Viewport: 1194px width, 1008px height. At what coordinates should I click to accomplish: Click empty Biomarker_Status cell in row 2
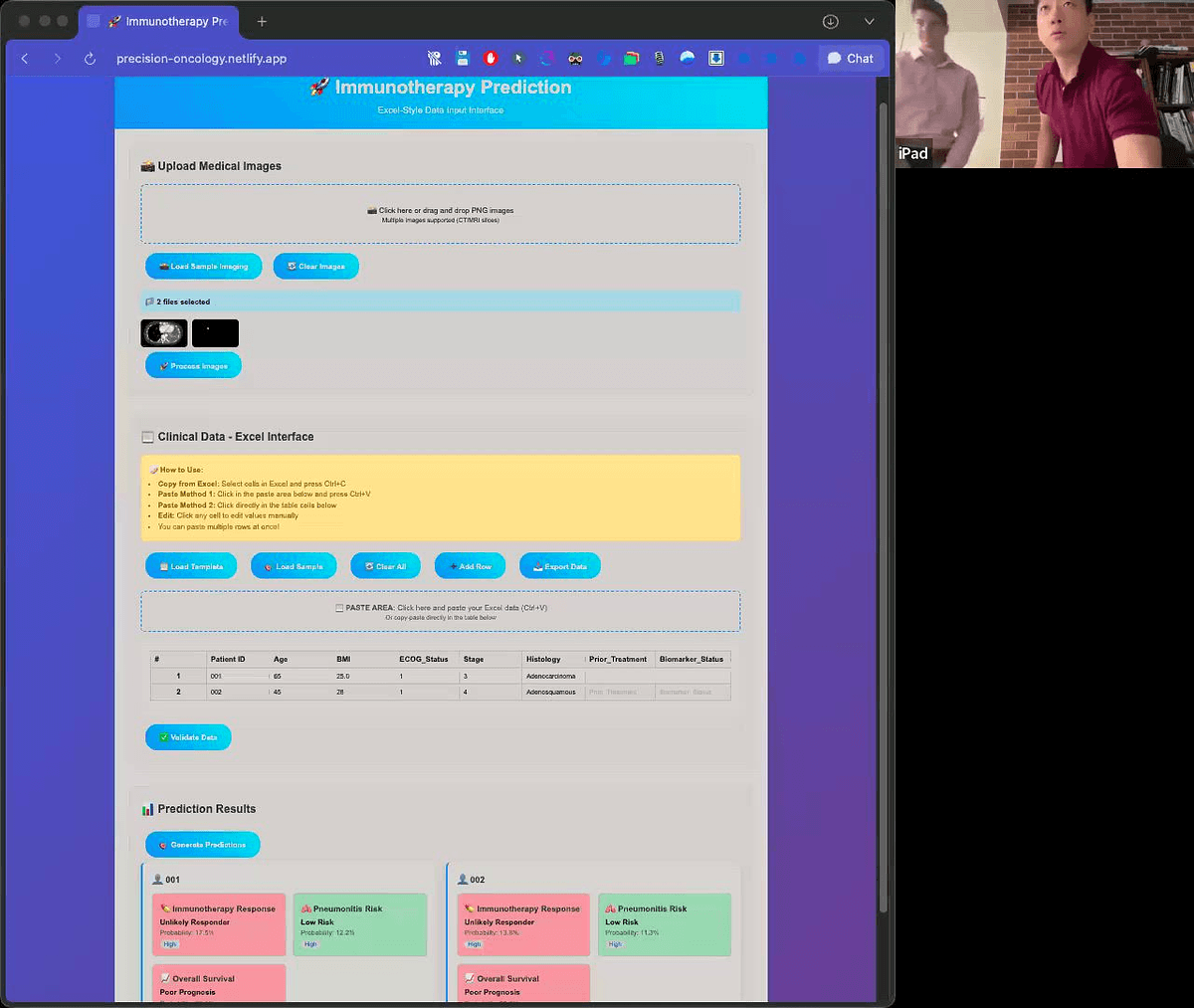[693, 692]
